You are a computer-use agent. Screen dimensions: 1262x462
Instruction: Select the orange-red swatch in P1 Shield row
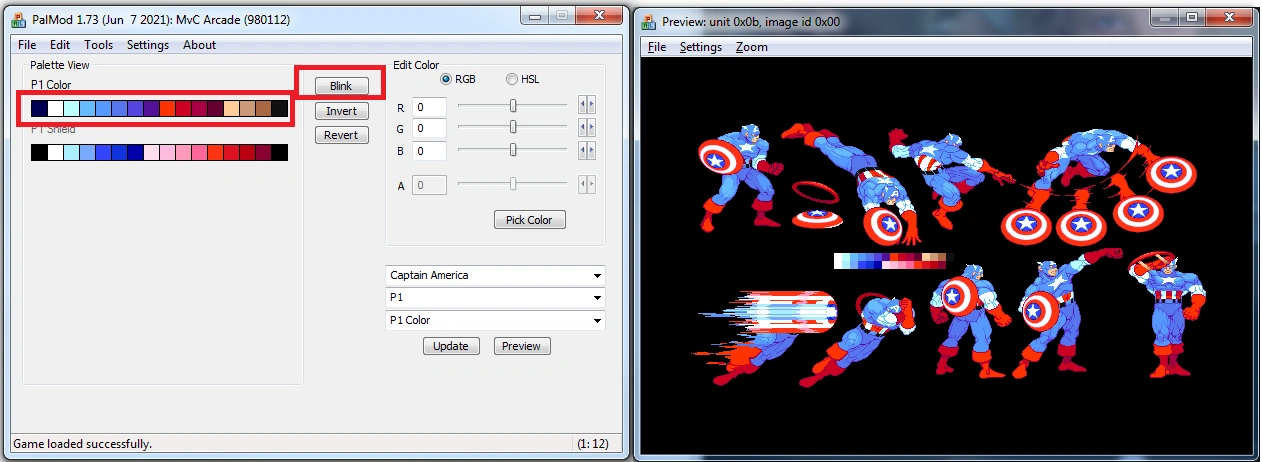[215, 152]
